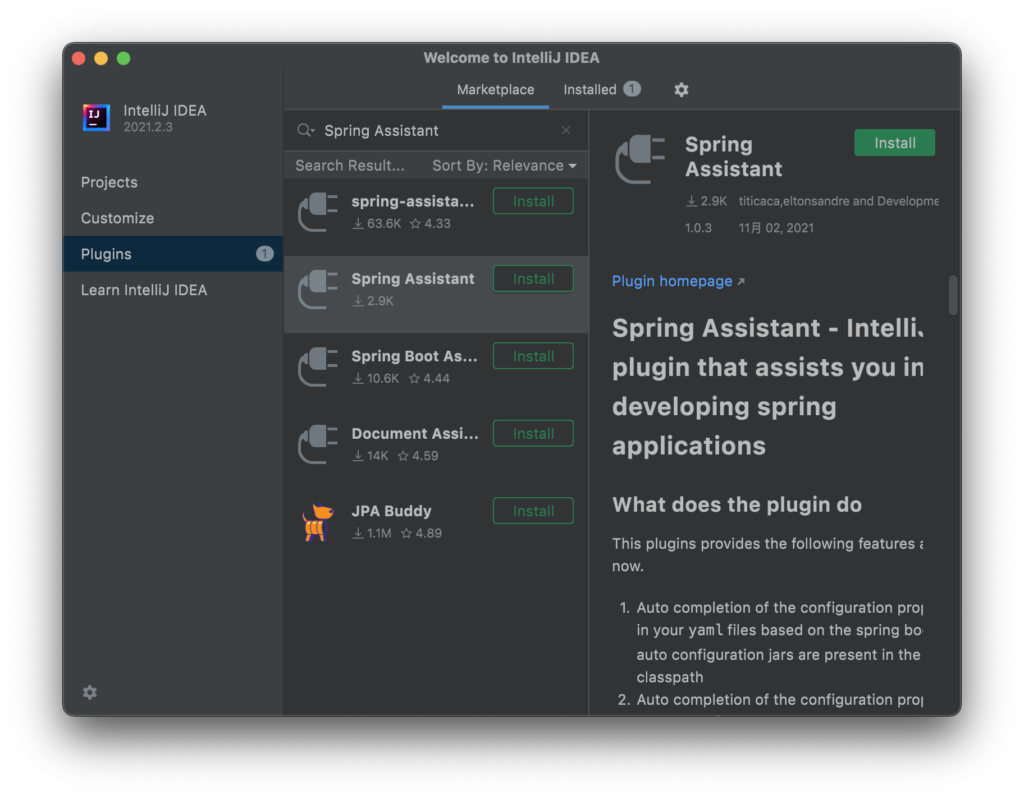This screenshot has width=1024, height=799.
Task: Open the bottom-left settings gear
Action: click(90, 692)
